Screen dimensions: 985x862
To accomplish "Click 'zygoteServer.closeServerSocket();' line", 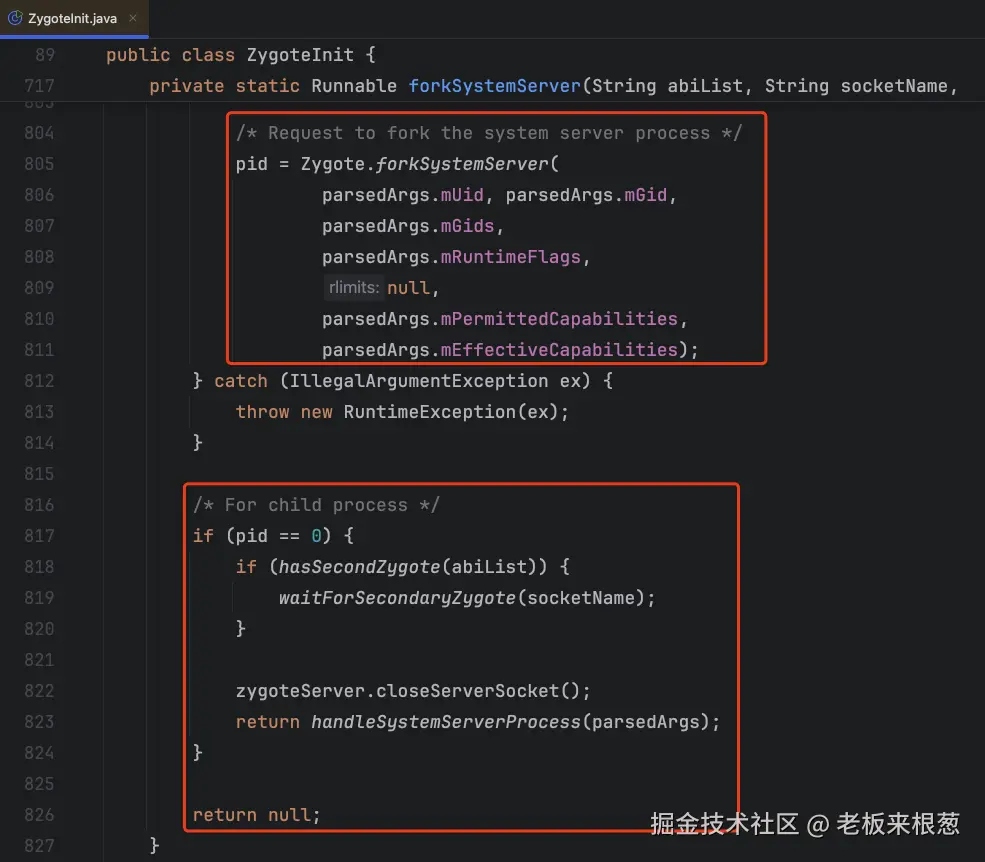I will (x=413, y=691).
